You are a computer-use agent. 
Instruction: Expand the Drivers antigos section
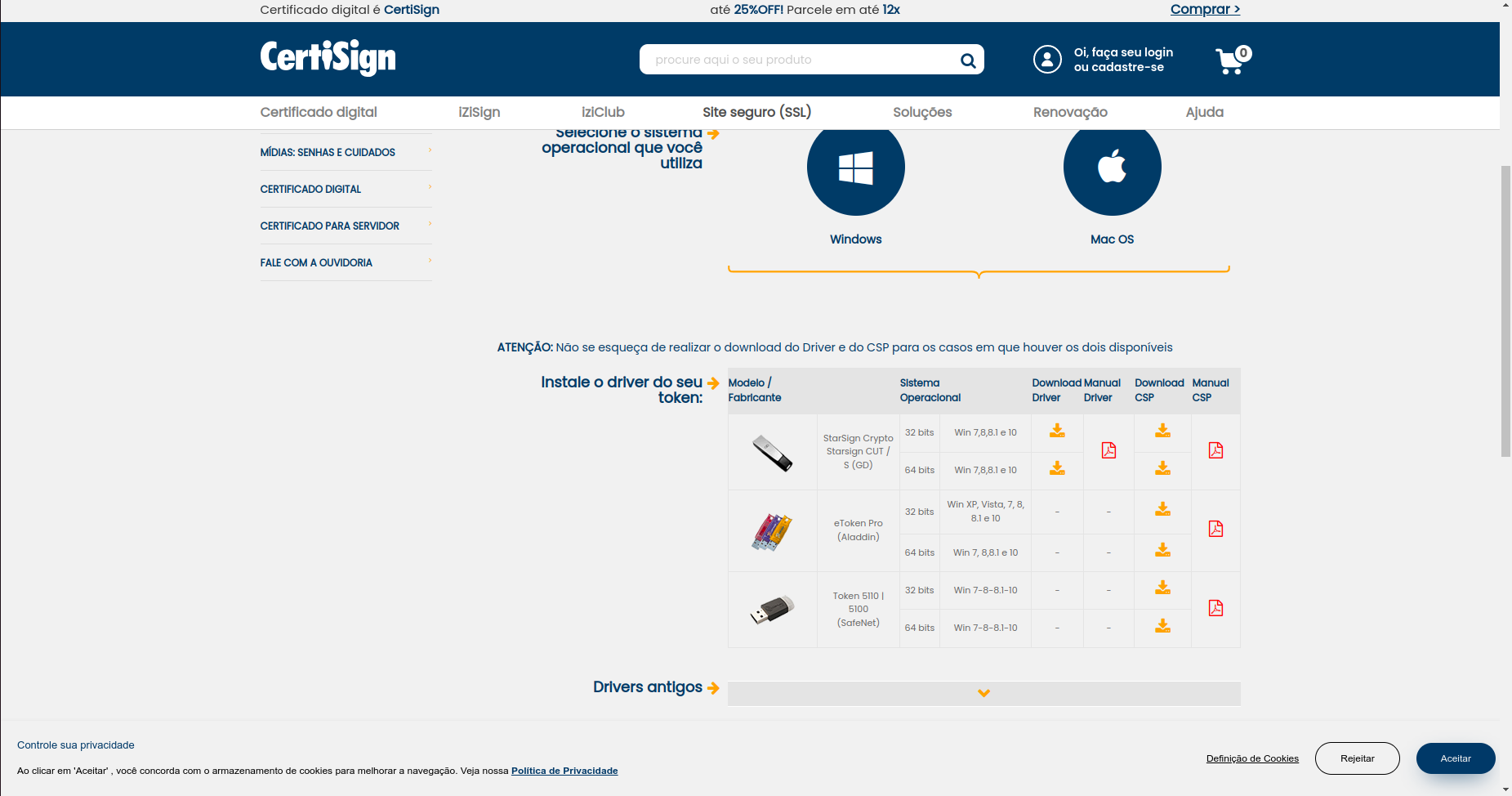point(983,693)
